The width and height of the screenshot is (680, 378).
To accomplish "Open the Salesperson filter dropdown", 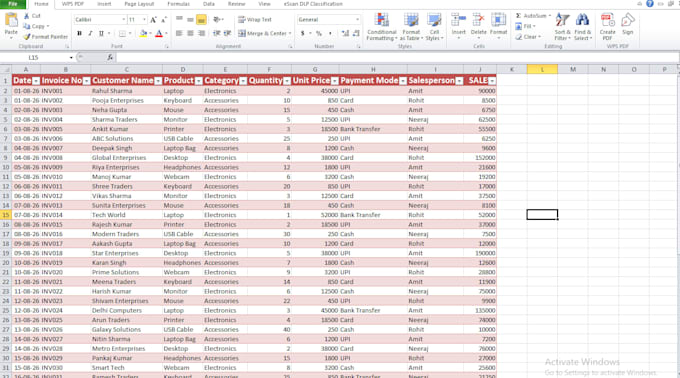I will pos(459,81).
